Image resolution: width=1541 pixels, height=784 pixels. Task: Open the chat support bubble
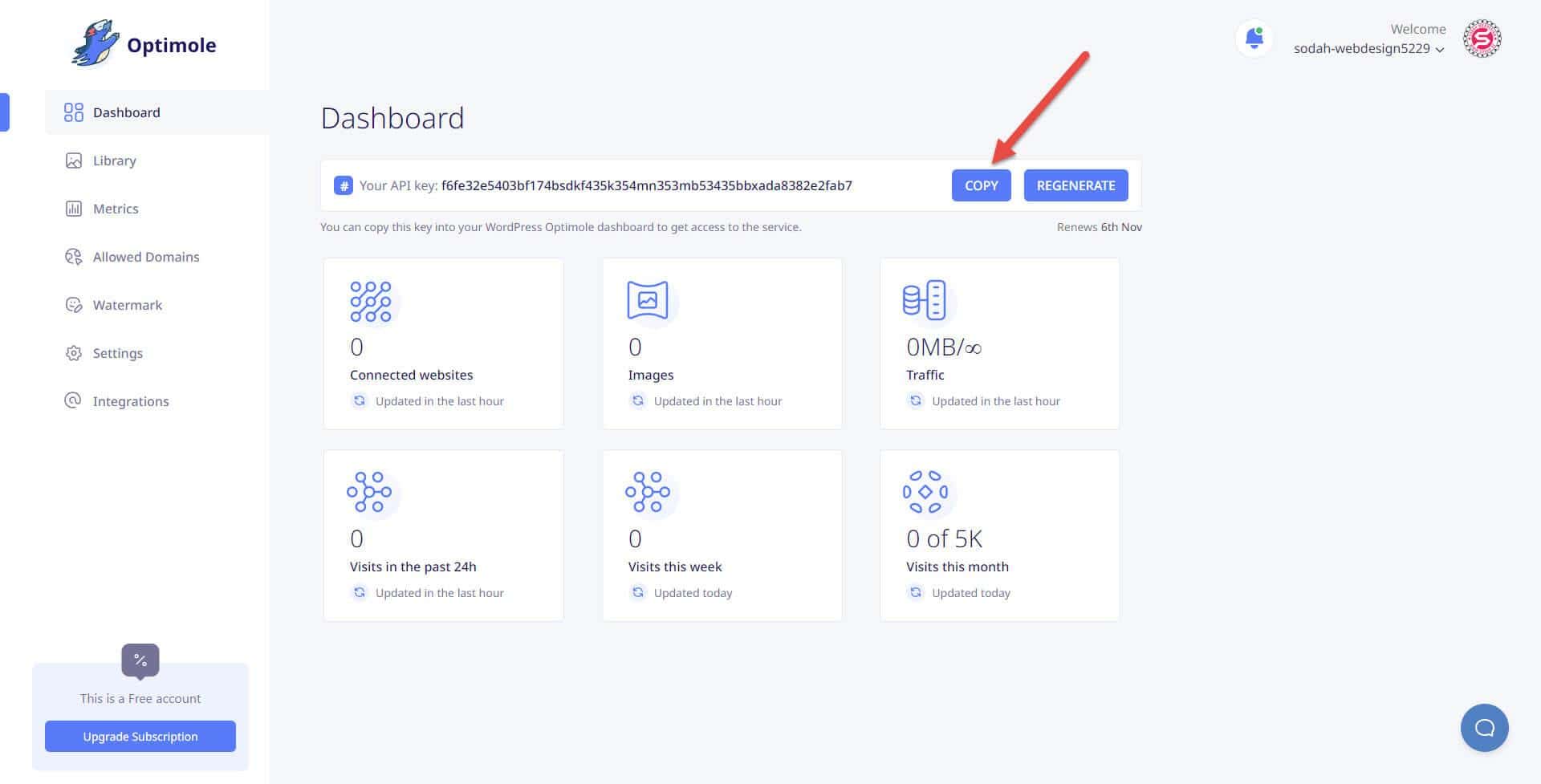coord(1484,728)
